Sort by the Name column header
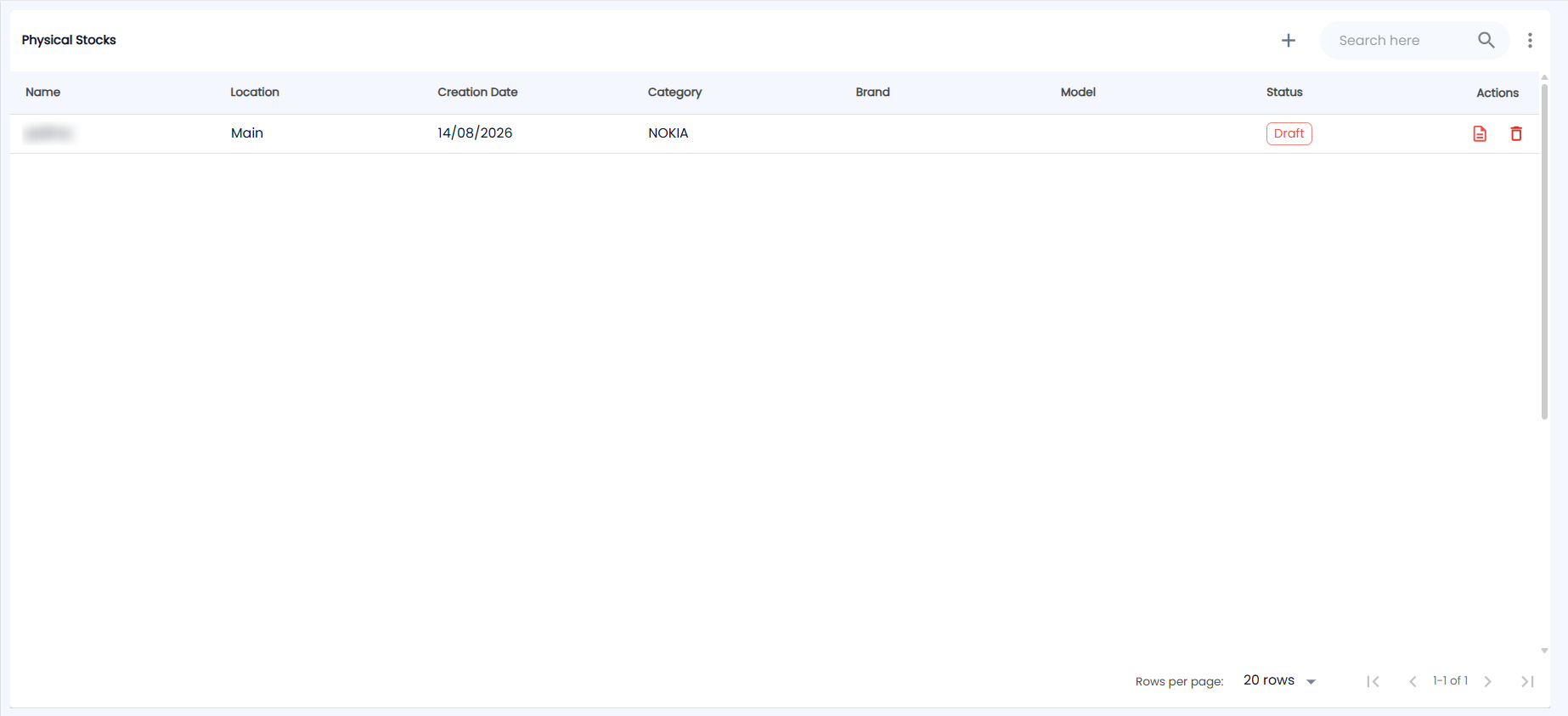Viewport: 1568px width, 716px height. (42, 92)
